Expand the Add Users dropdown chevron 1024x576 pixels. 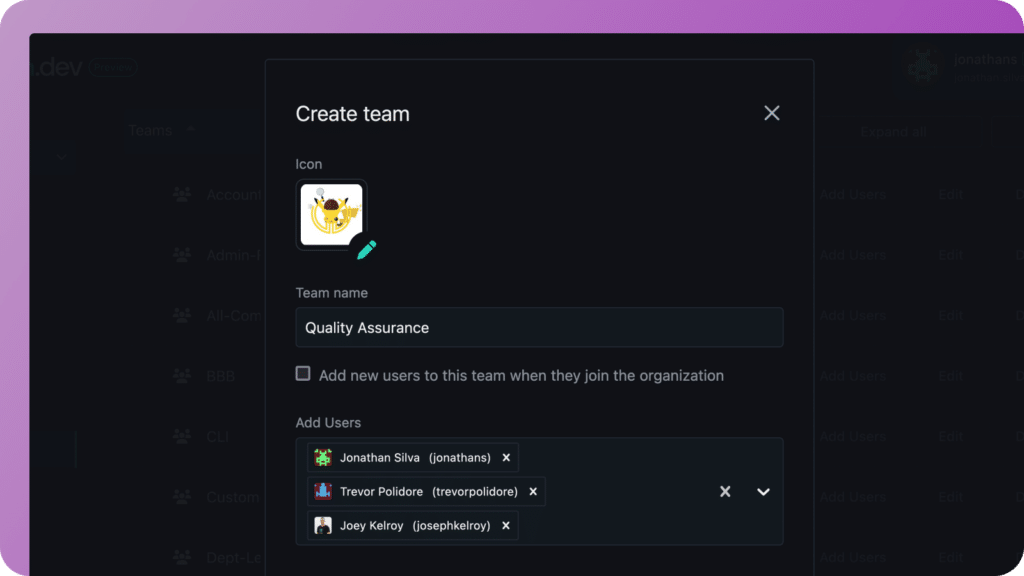[763, 492]
